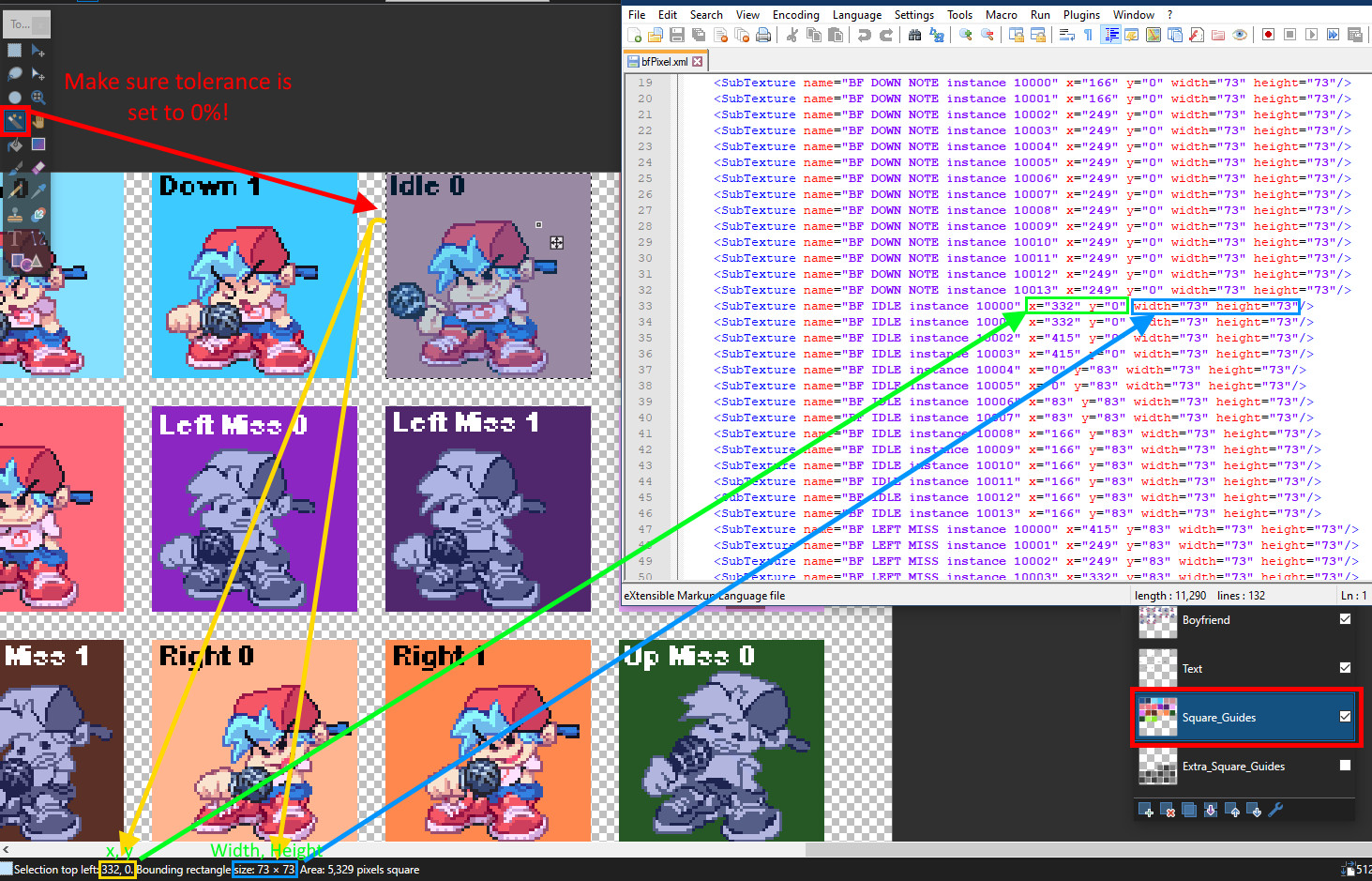Select the Color Picker eyedropper tool
Screen dimensions: 1372x881
pos(38,191)
